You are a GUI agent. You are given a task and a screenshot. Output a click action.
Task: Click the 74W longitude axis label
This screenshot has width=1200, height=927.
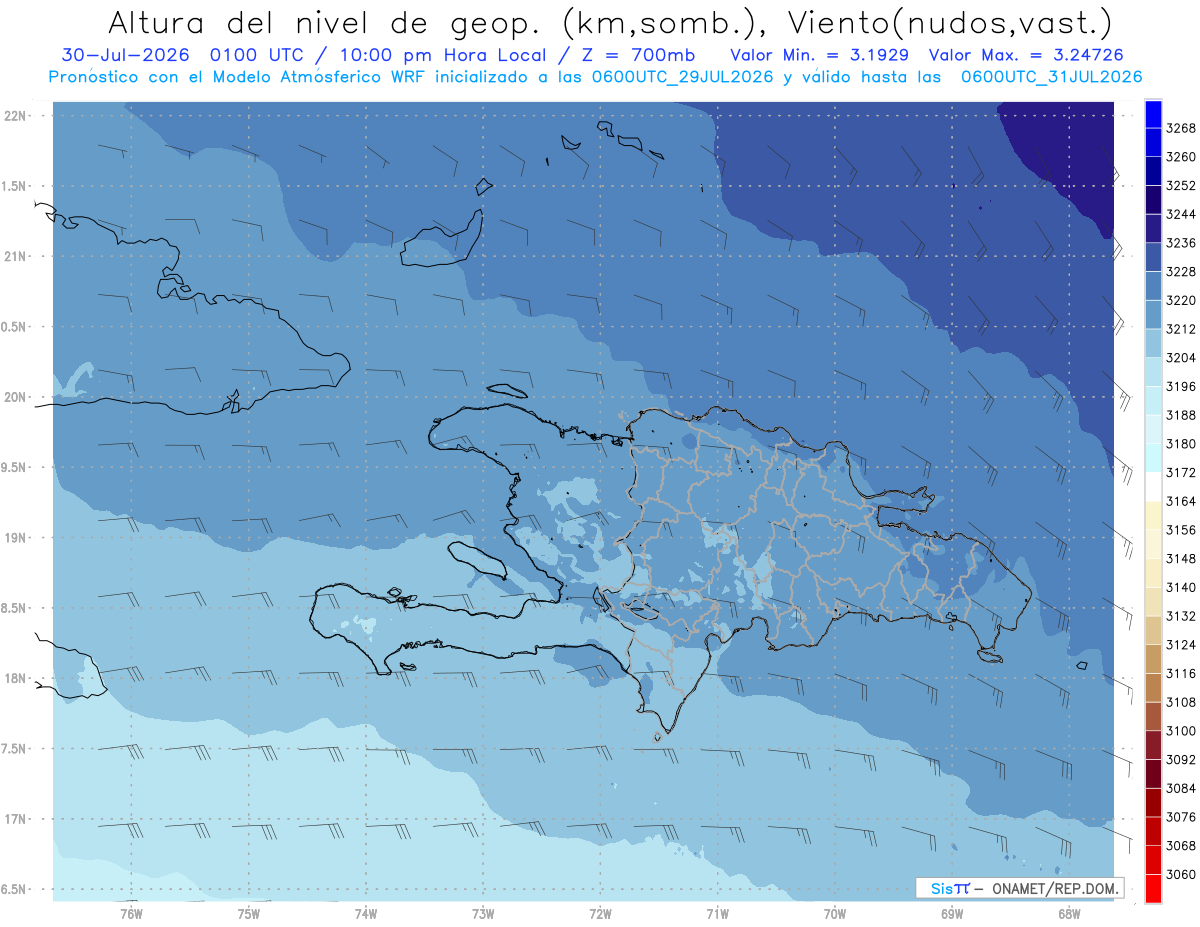click(366, 912)
